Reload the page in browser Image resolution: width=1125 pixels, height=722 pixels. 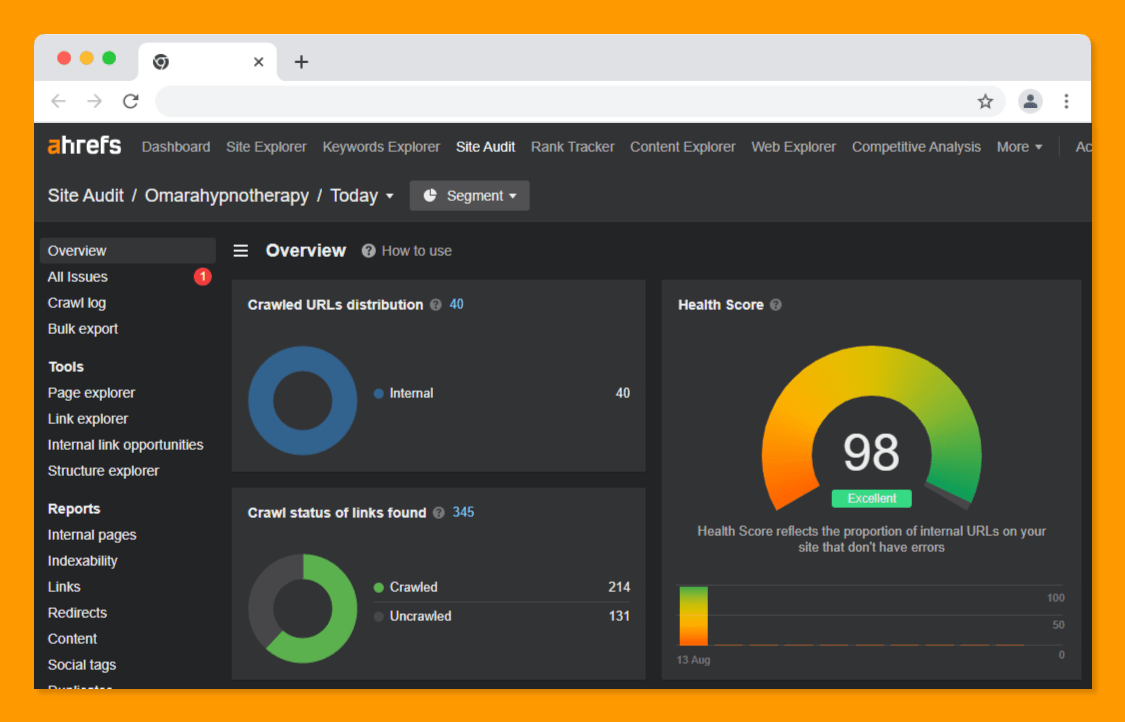click(131, 101)
